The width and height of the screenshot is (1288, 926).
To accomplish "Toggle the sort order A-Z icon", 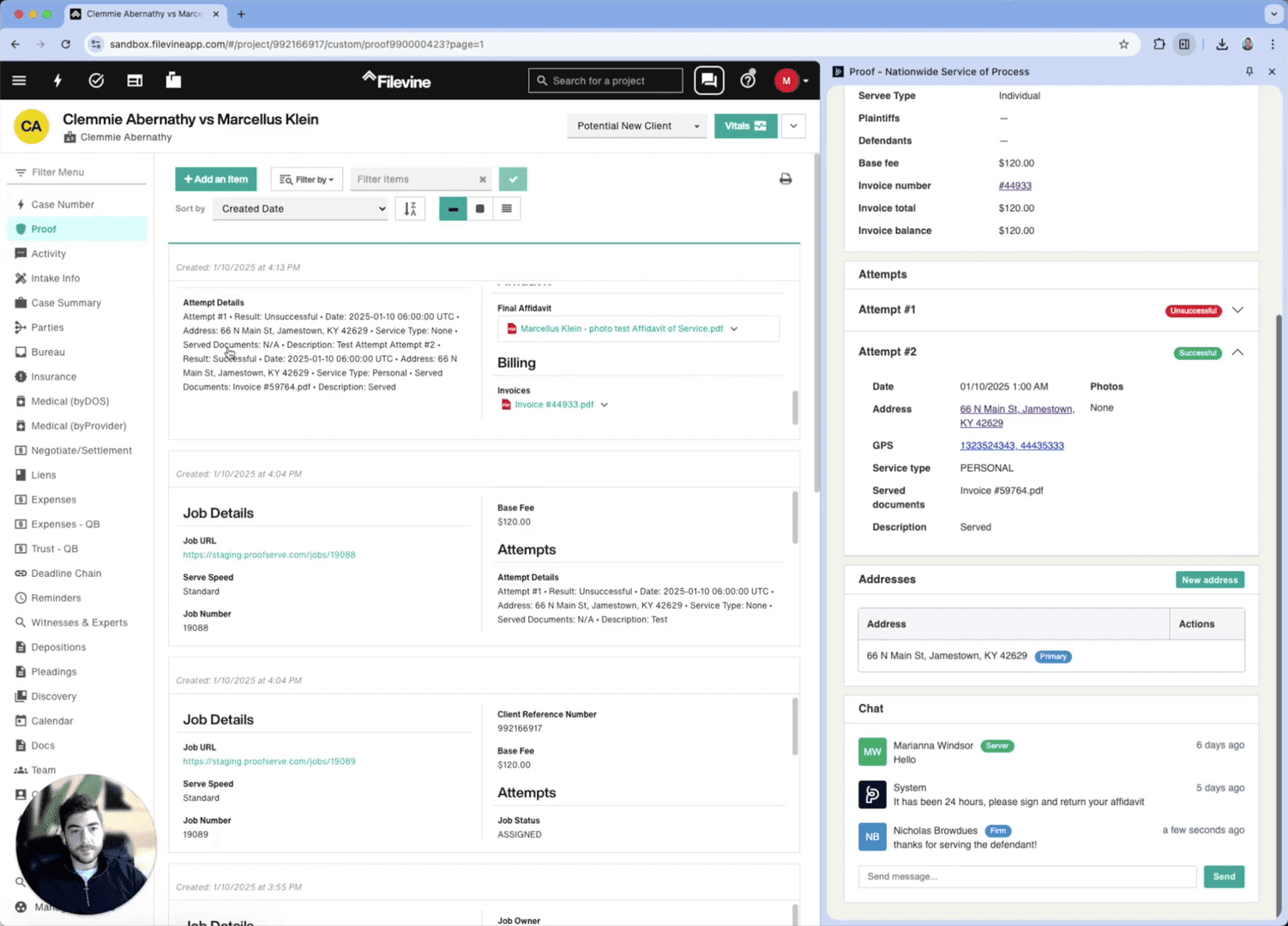I will coord(410,208).
